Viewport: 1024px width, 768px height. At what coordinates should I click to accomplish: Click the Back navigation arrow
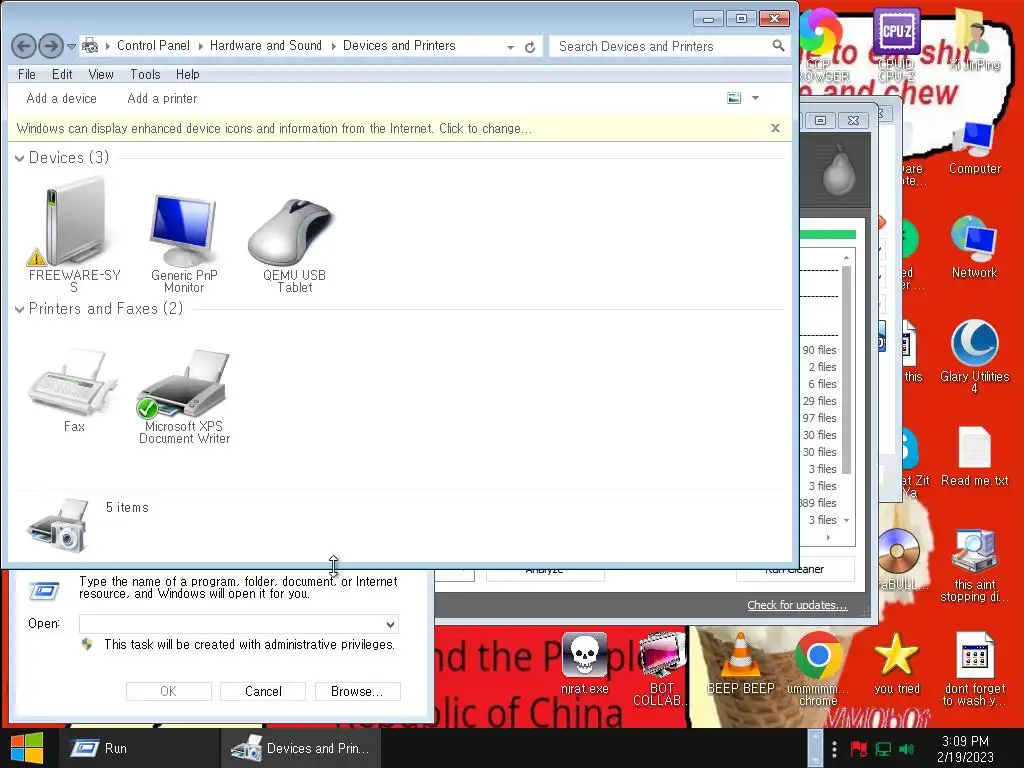(x=24, y=46)
